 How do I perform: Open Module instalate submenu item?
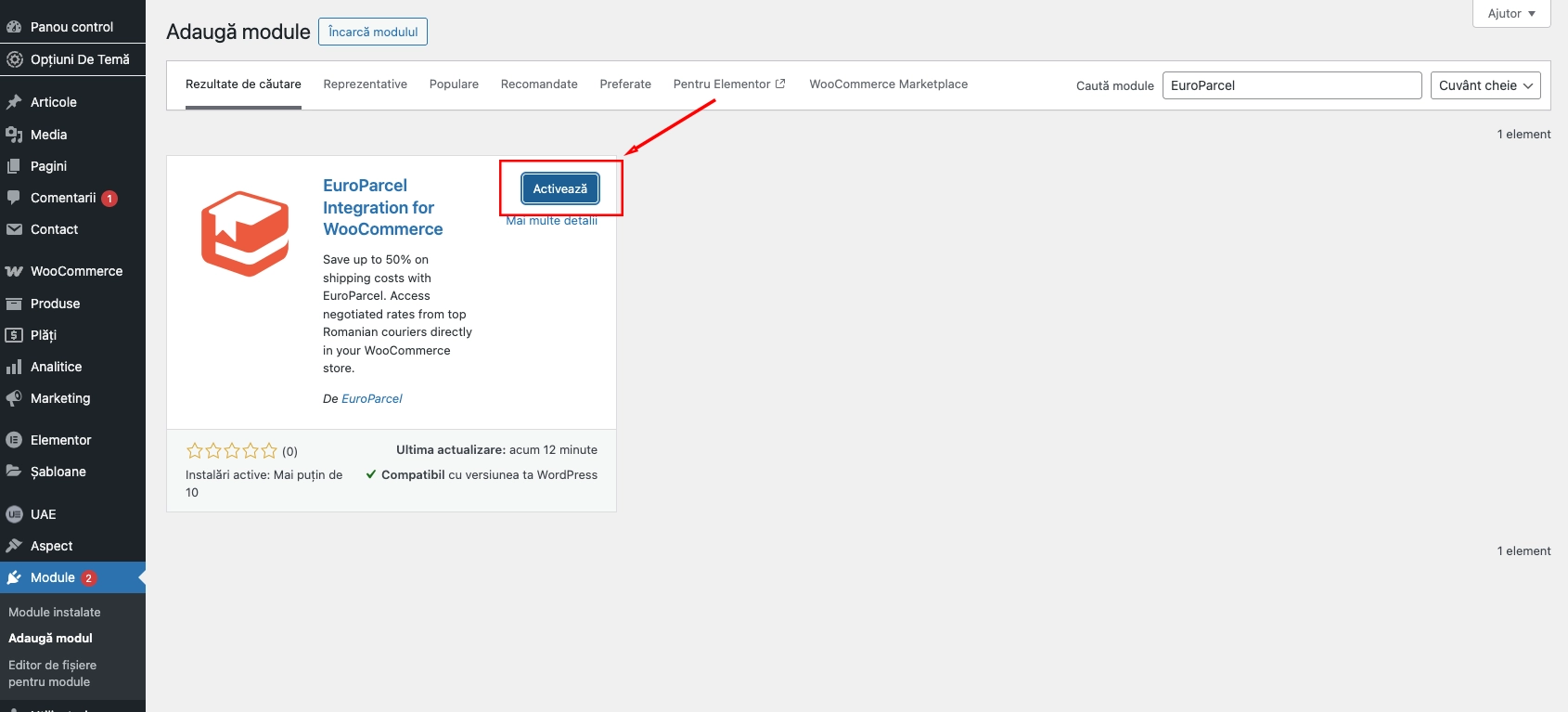pyautogui.click(x=55, y=613)
